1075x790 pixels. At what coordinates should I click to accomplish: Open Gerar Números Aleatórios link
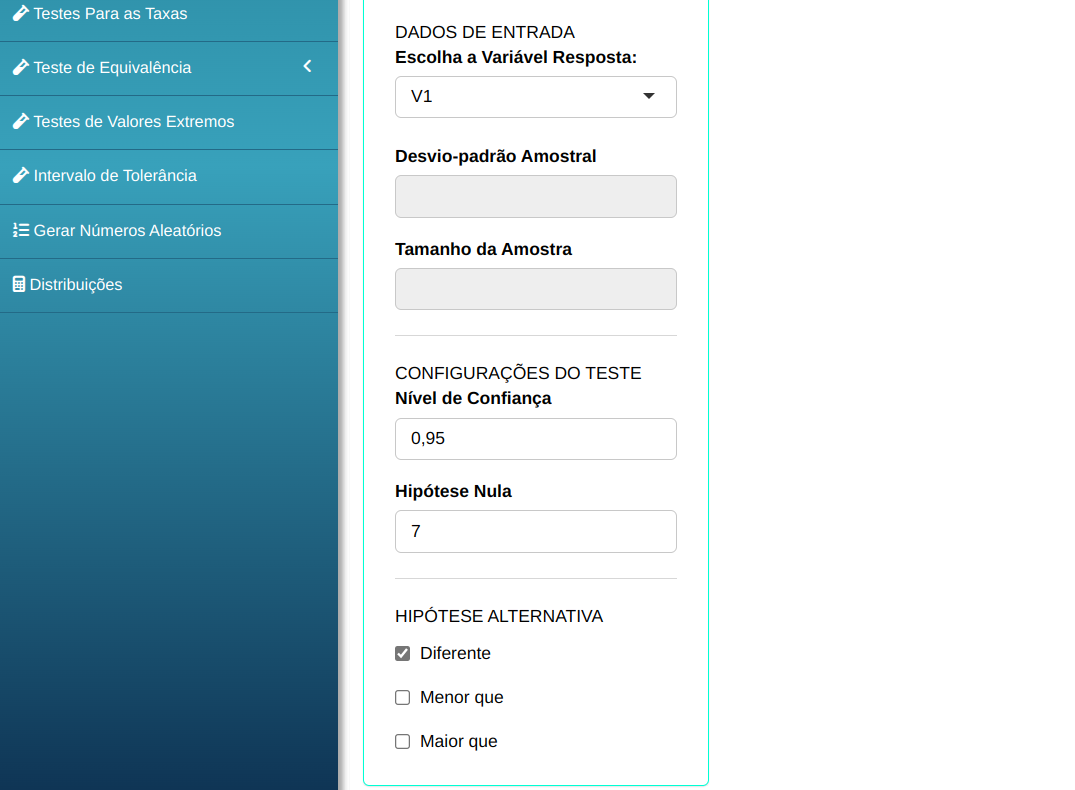127,231
